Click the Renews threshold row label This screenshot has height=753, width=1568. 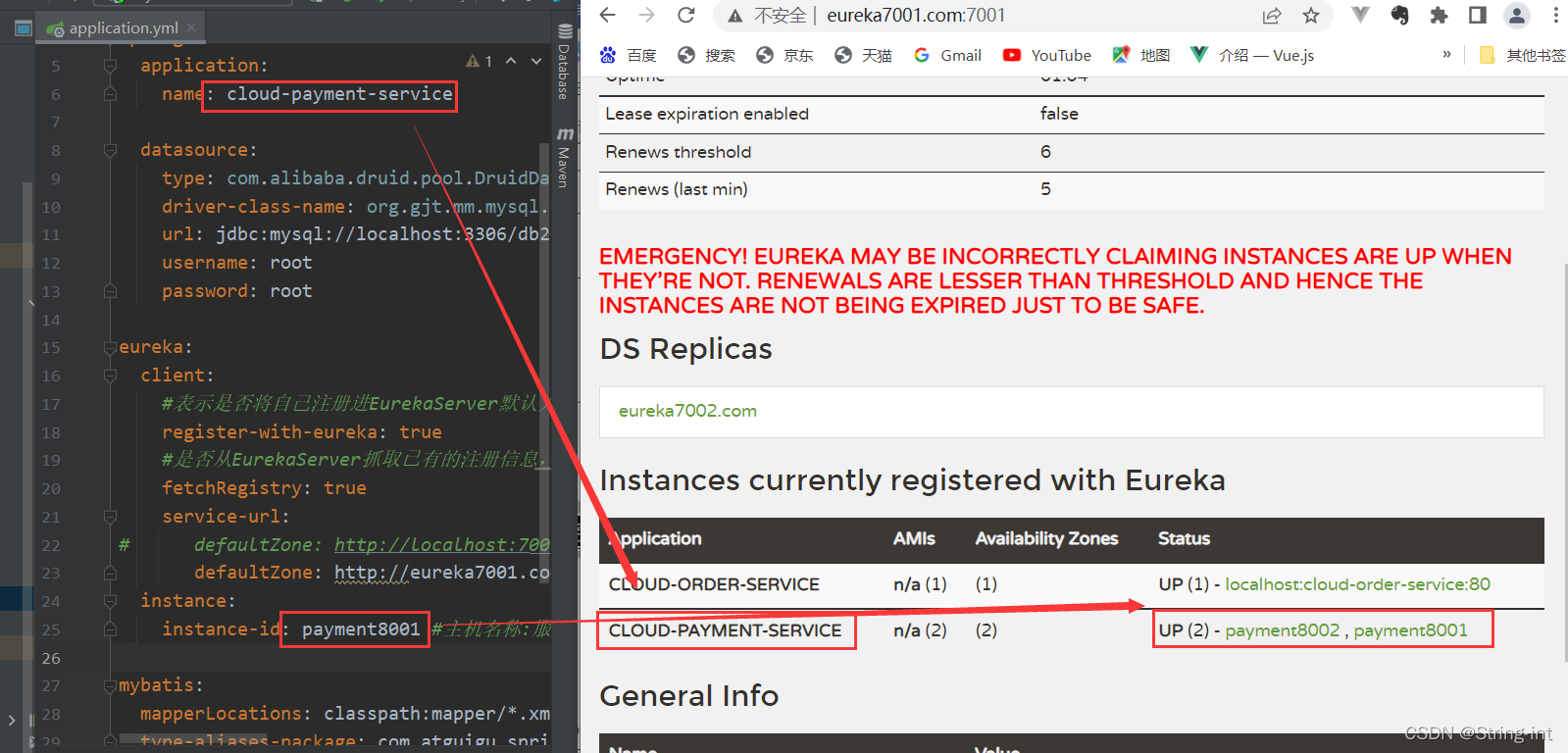point(679,152)
